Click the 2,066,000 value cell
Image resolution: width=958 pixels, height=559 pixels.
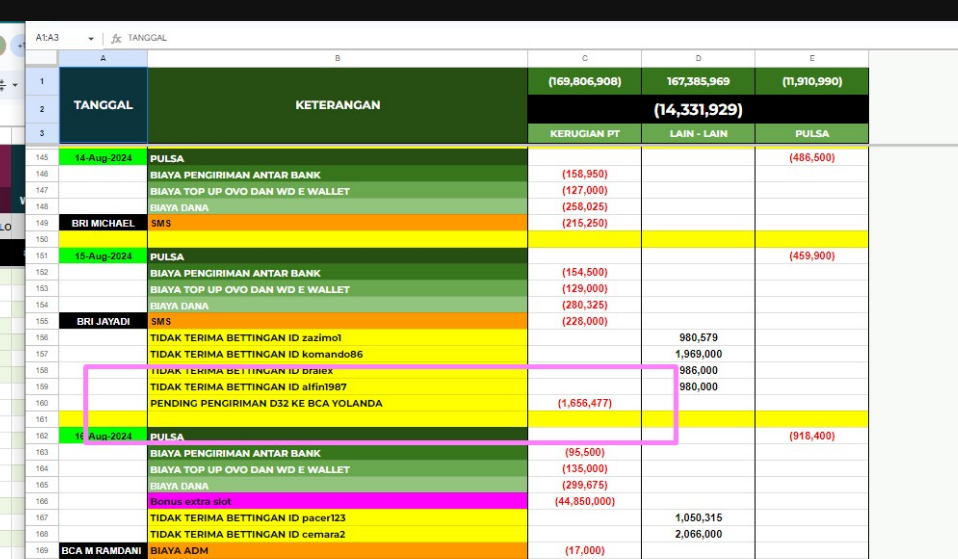tap(698, 534)
